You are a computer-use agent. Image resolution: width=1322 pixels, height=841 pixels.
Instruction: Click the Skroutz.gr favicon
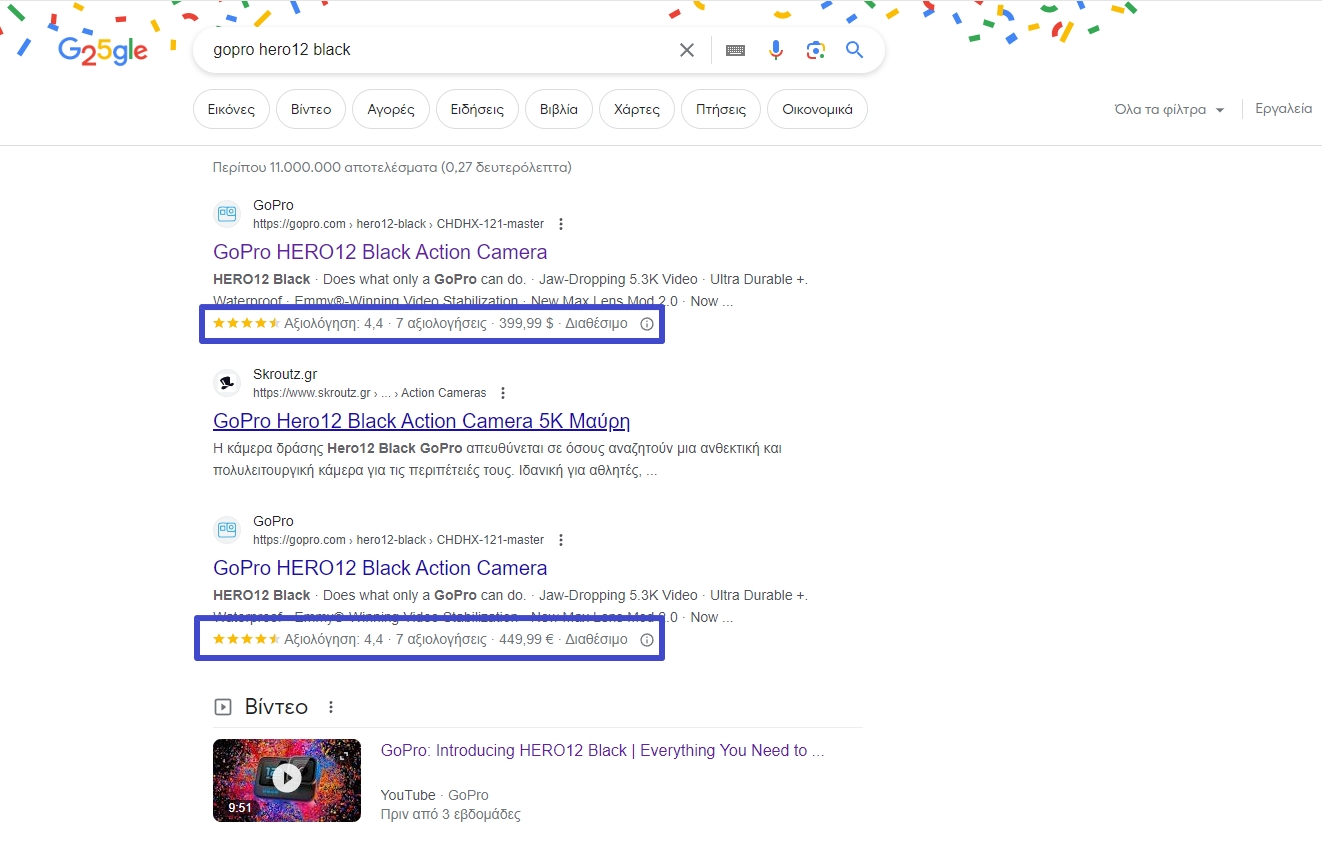tap(226, 382)
